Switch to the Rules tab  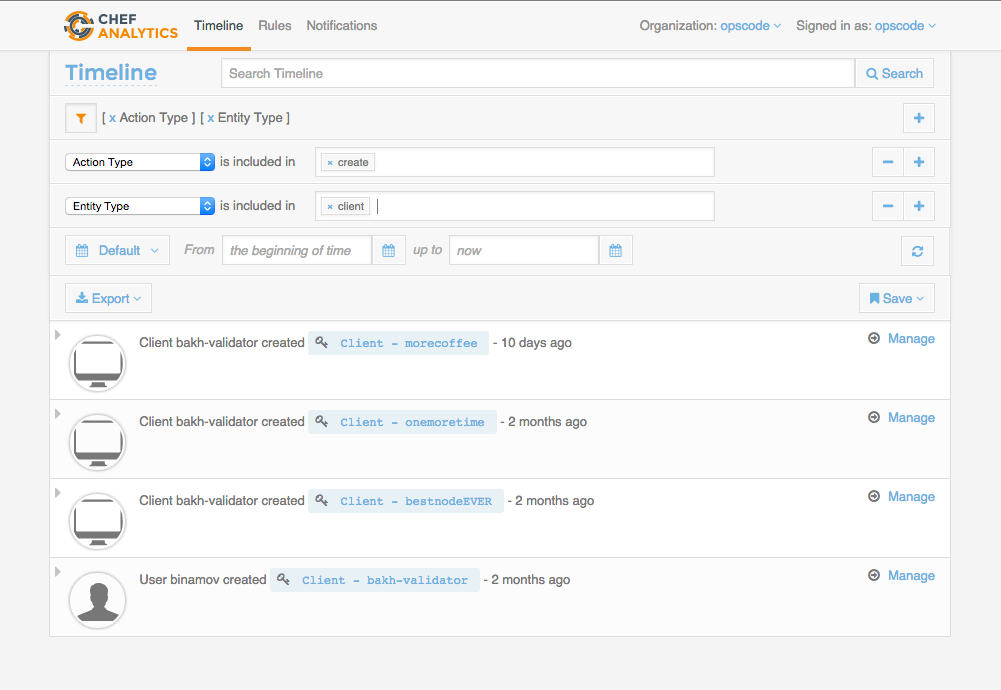274,26
